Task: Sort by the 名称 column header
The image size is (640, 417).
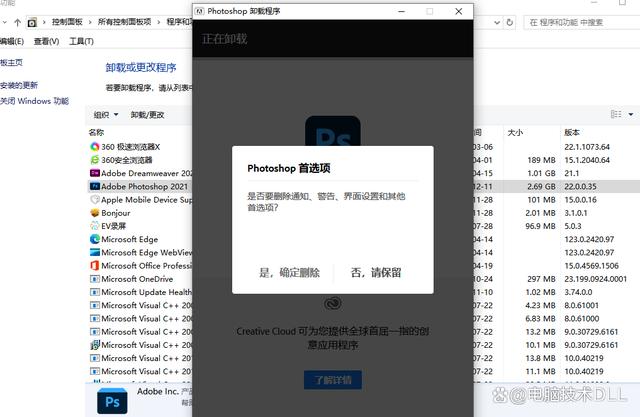Action: click(x=96, y=132)
